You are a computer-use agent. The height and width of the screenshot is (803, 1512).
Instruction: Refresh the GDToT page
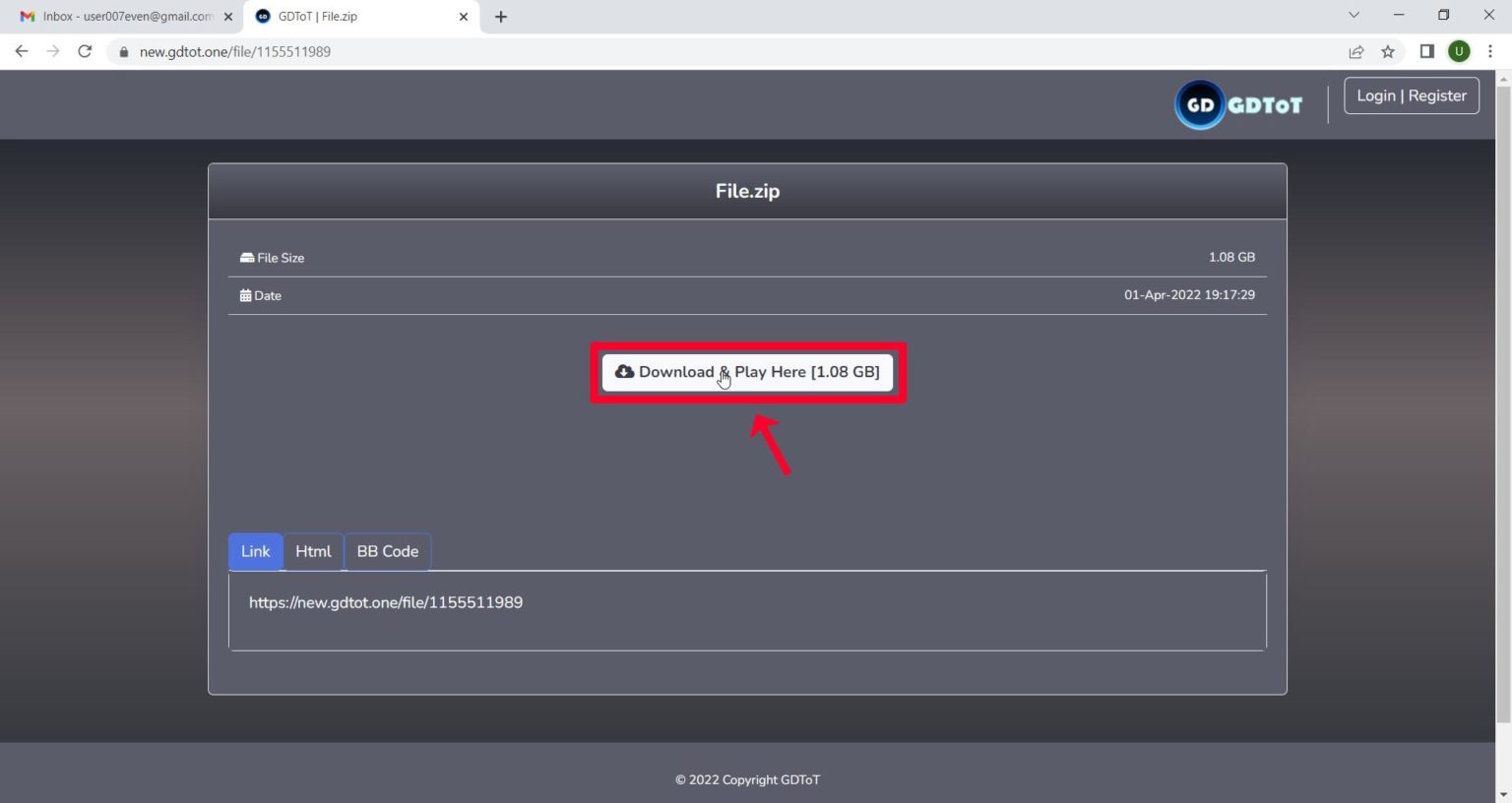84,51
